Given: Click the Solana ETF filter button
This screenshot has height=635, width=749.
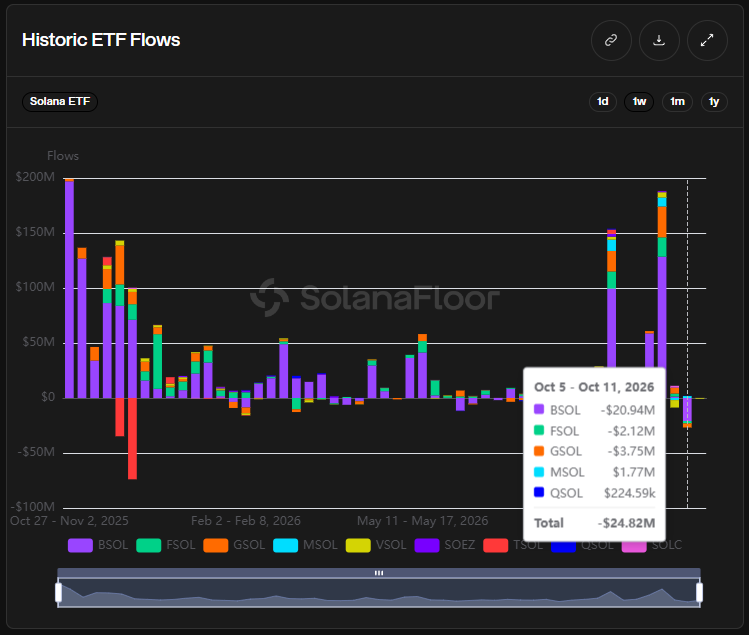Looking at the screenshot, I should [x=60, y=102].
